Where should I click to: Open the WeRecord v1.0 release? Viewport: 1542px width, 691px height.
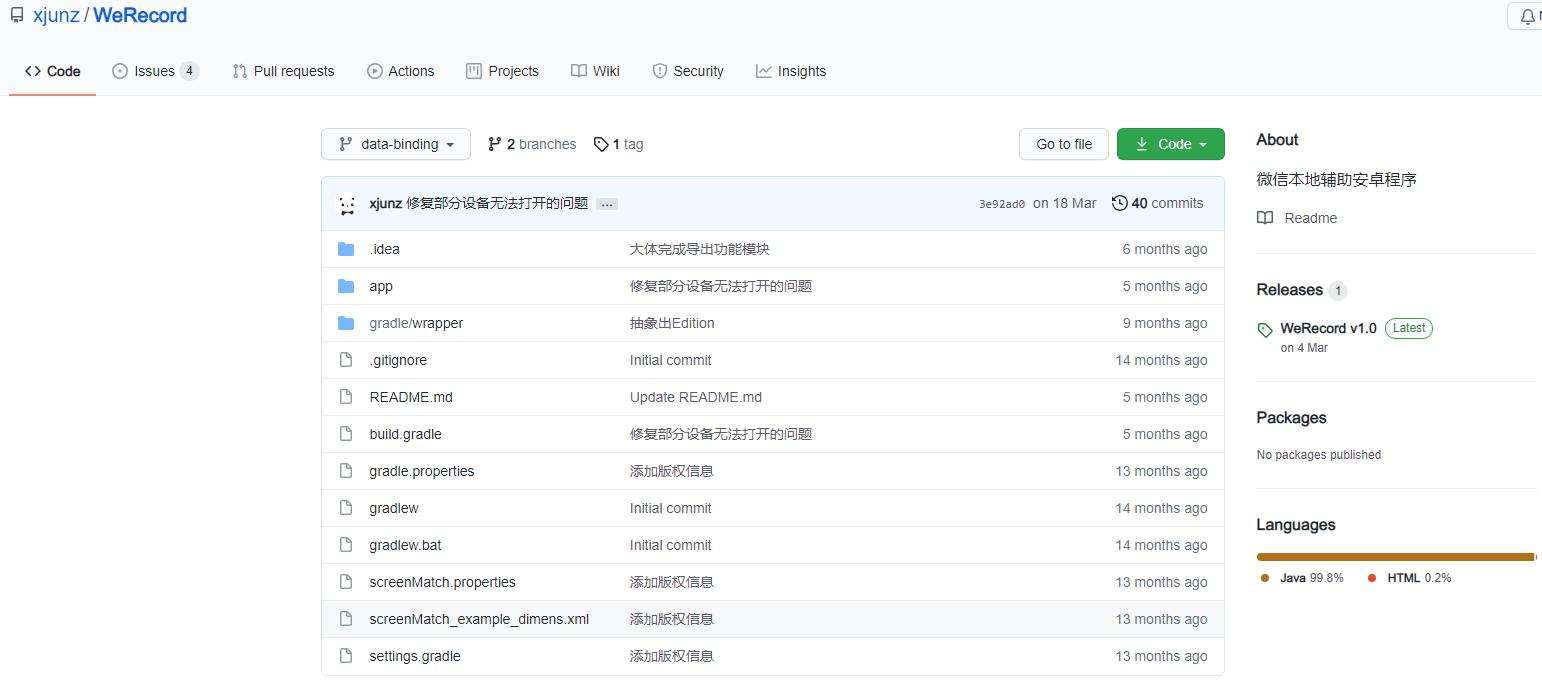[1327, 328]
